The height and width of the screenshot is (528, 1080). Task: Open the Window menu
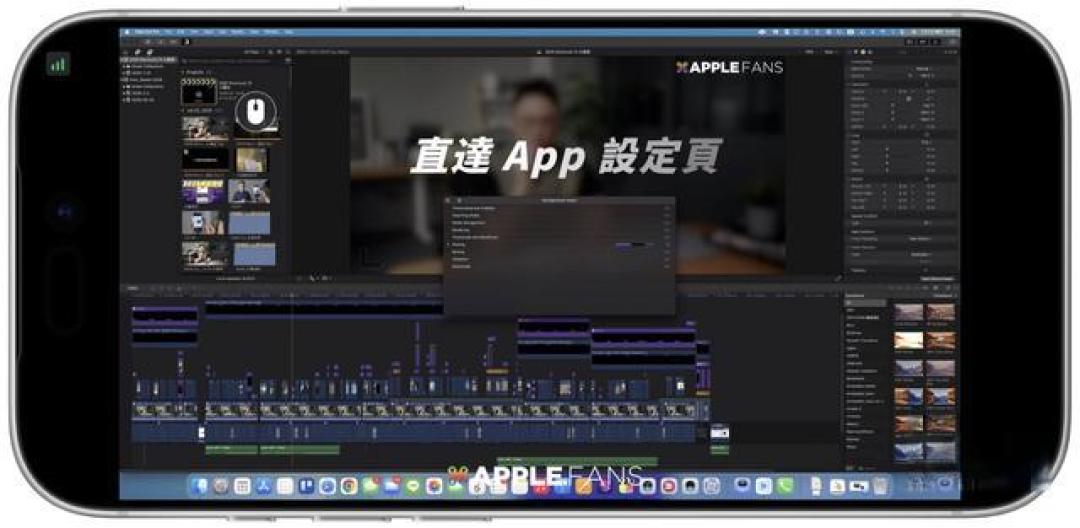271,32
